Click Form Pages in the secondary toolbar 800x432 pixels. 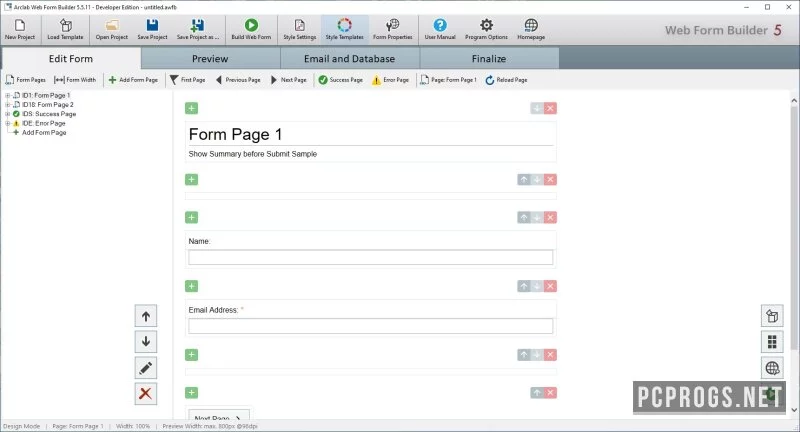[x=26, y=80]
